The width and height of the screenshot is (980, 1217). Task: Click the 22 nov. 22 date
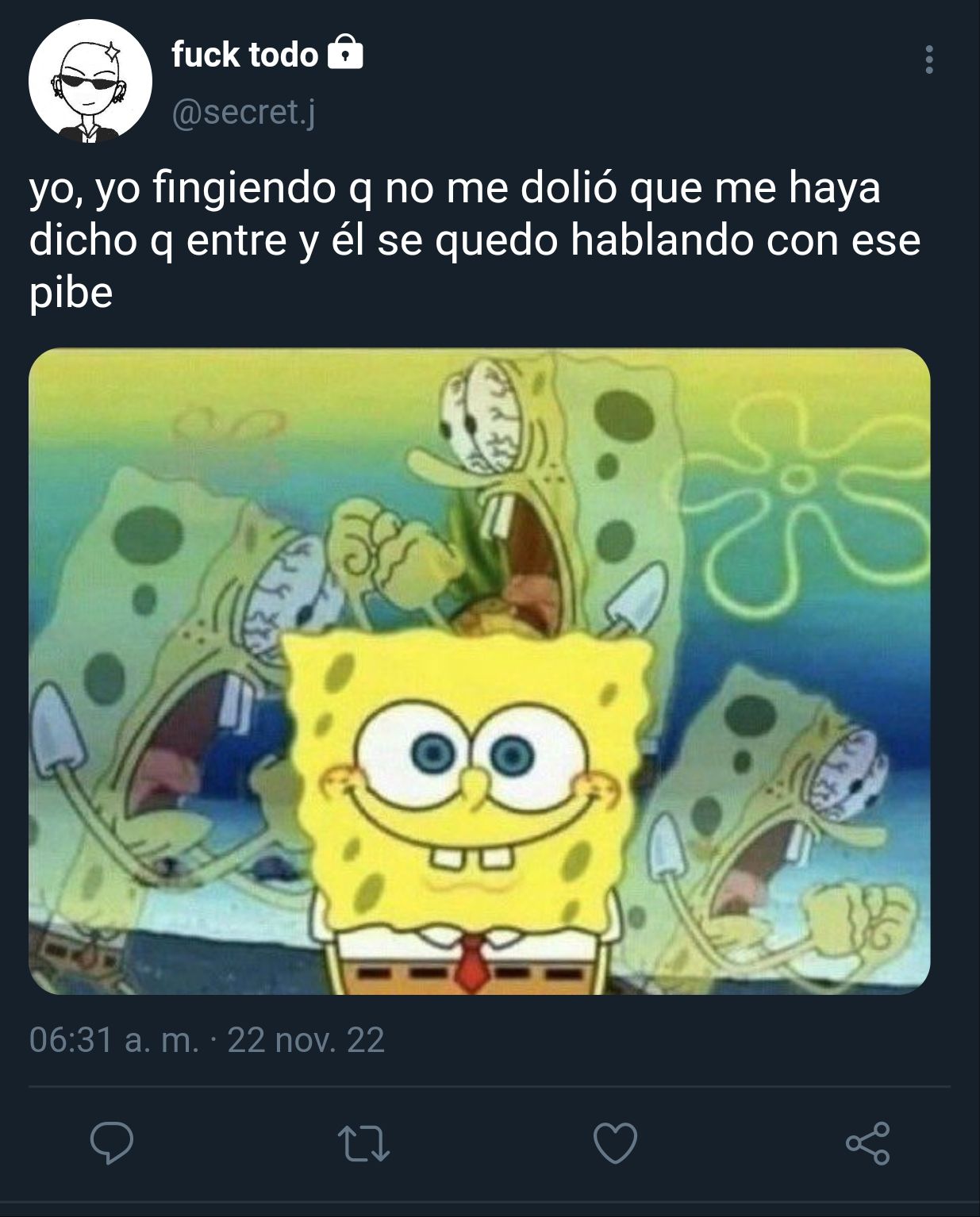point(306,1039)
